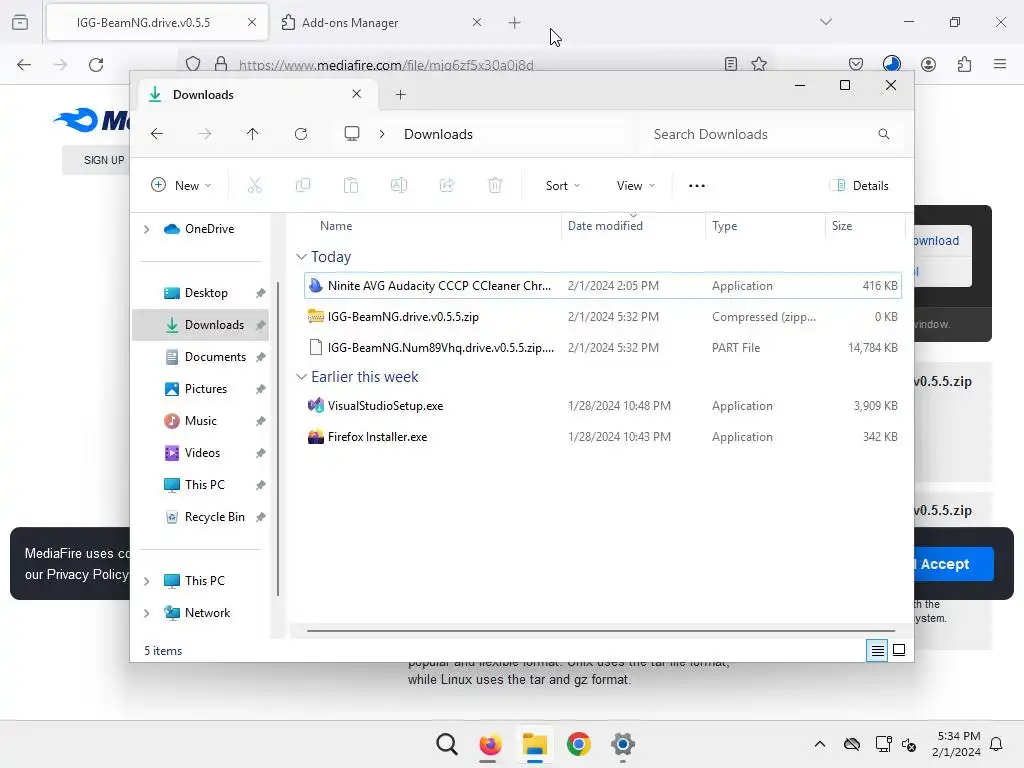Open the New item dropdown
1024x768 pixels.
coord(181,185)
